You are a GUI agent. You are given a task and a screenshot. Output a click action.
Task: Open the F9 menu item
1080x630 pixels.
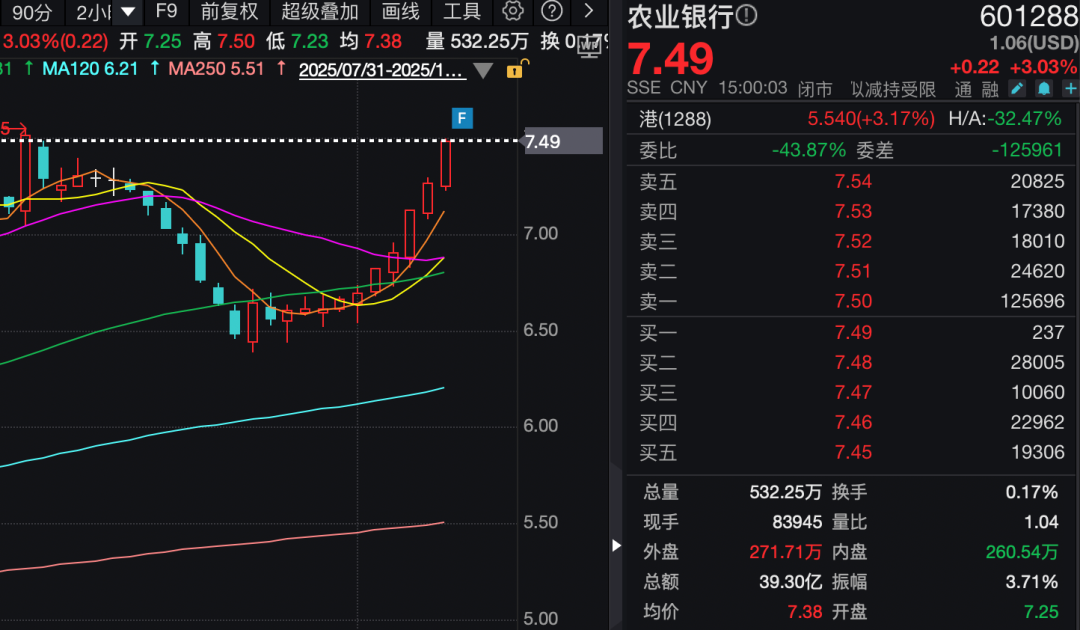(167, 11)
